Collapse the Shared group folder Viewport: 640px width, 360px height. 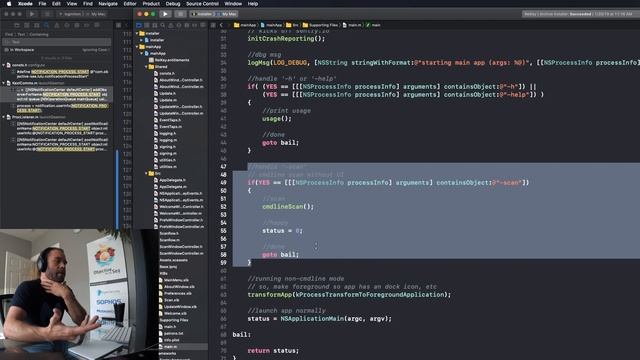coord(146,67)
